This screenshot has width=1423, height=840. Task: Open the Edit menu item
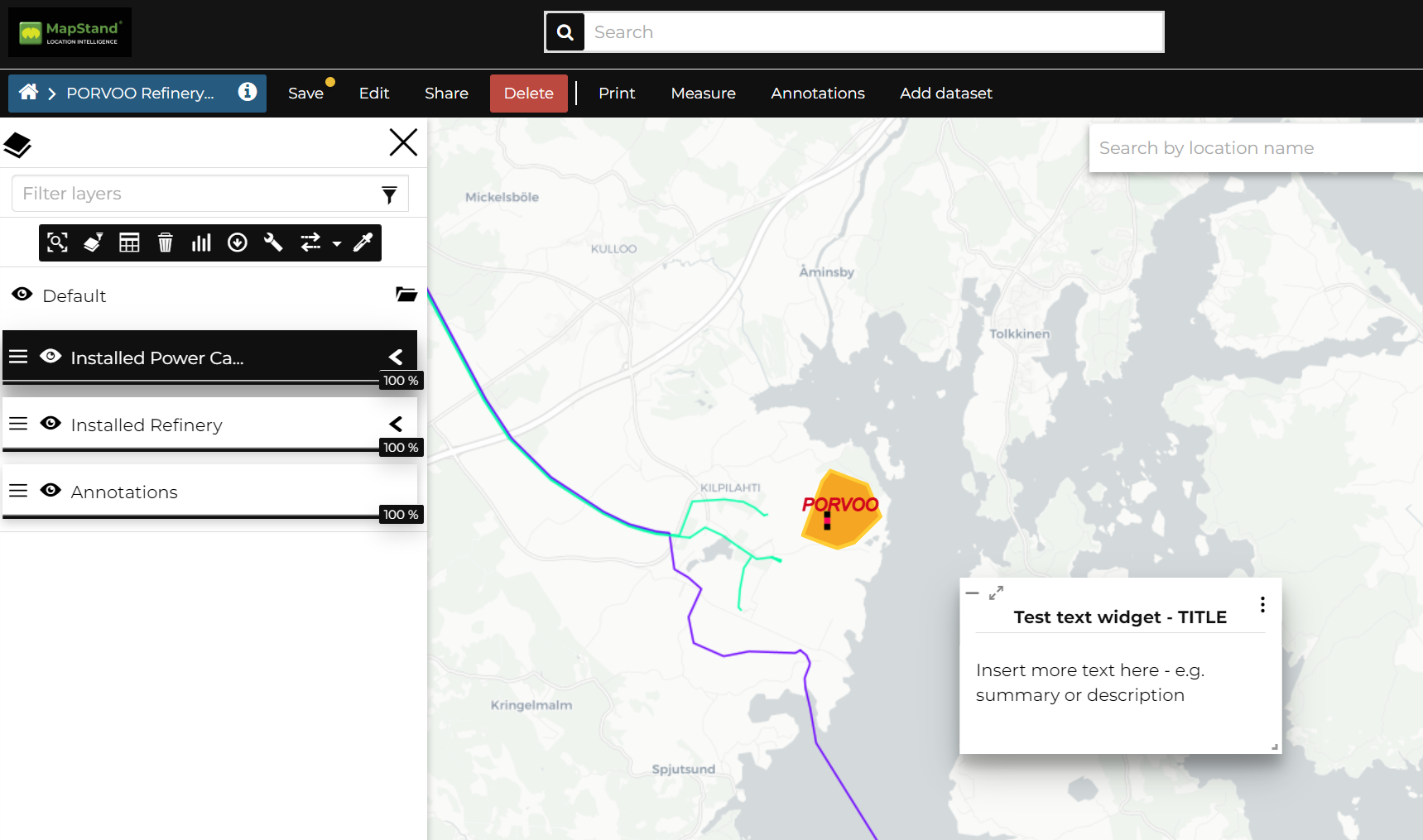374,94
